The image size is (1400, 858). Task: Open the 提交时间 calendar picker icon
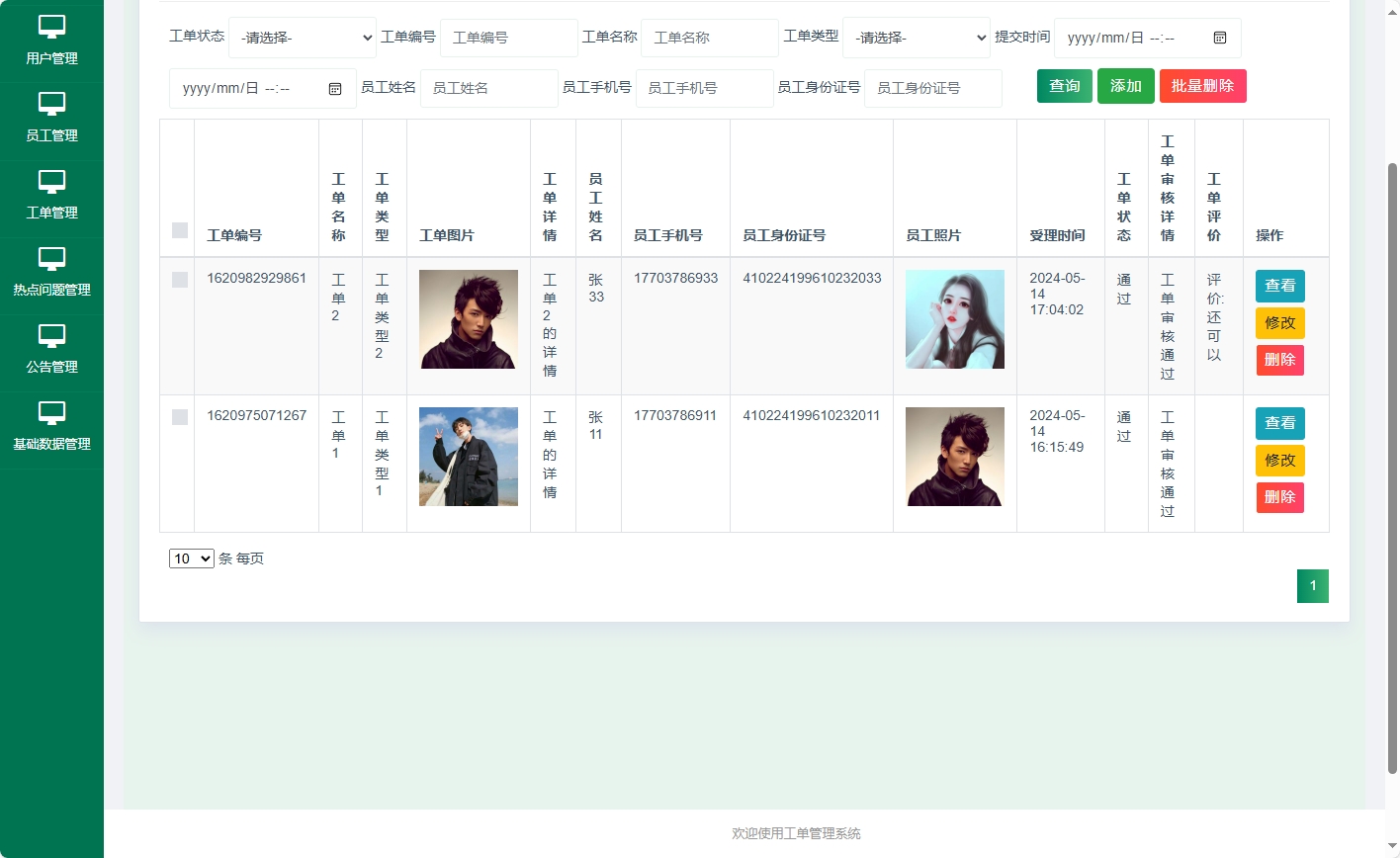[1219, 38]
